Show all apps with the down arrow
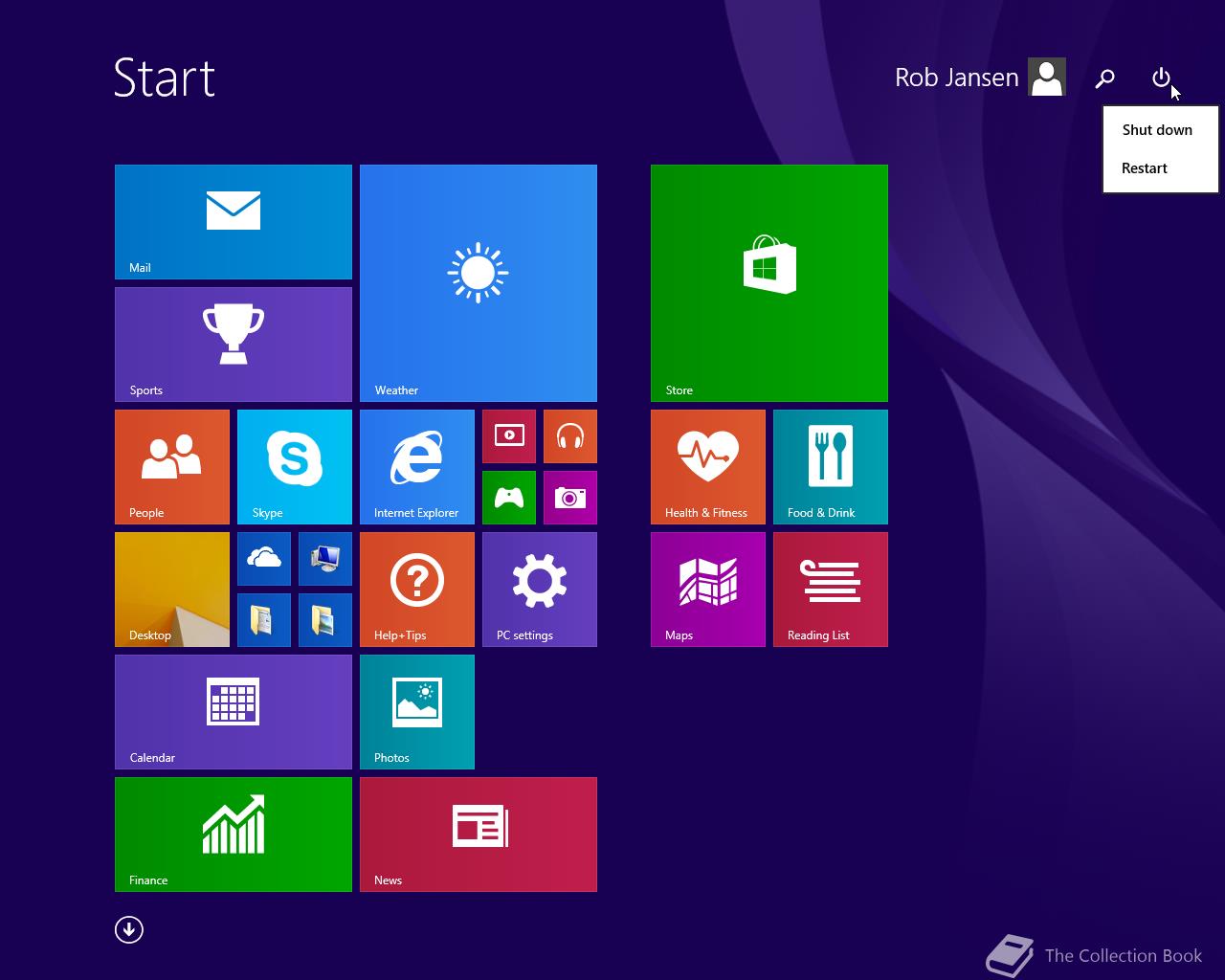 (x=129, y=929)
